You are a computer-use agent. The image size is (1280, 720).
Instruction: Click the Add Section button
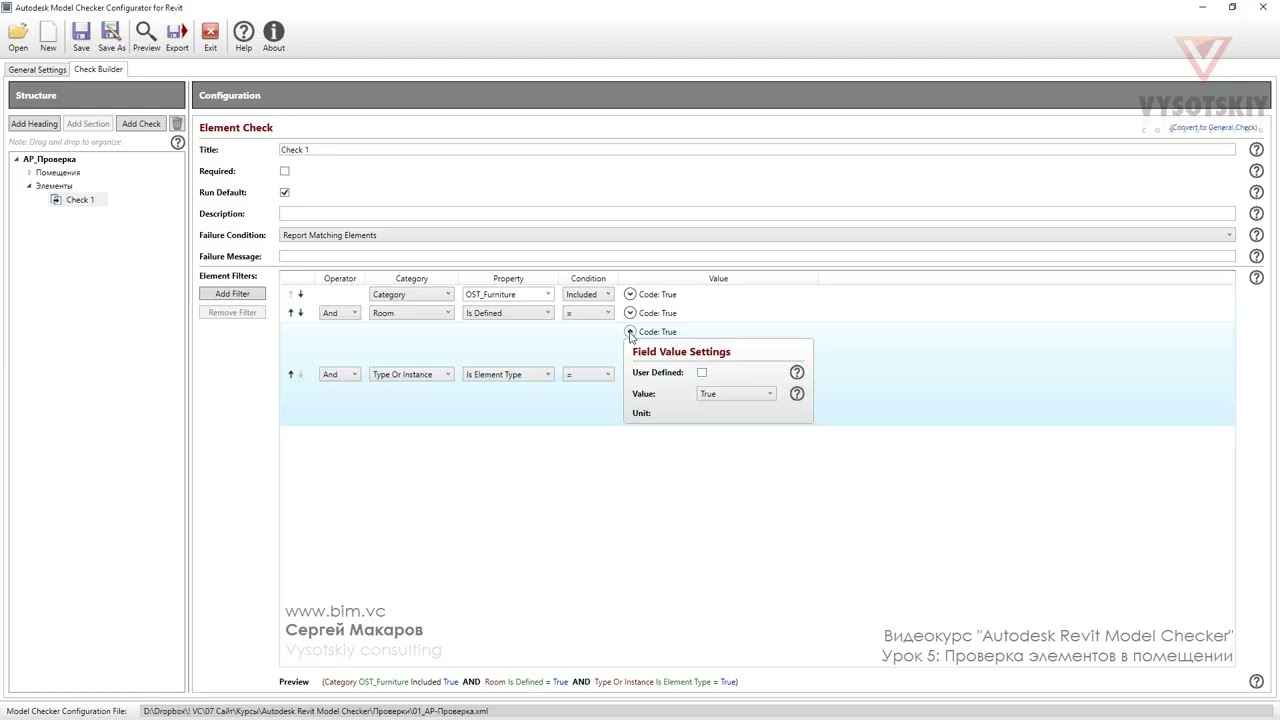tap(88, 123)
